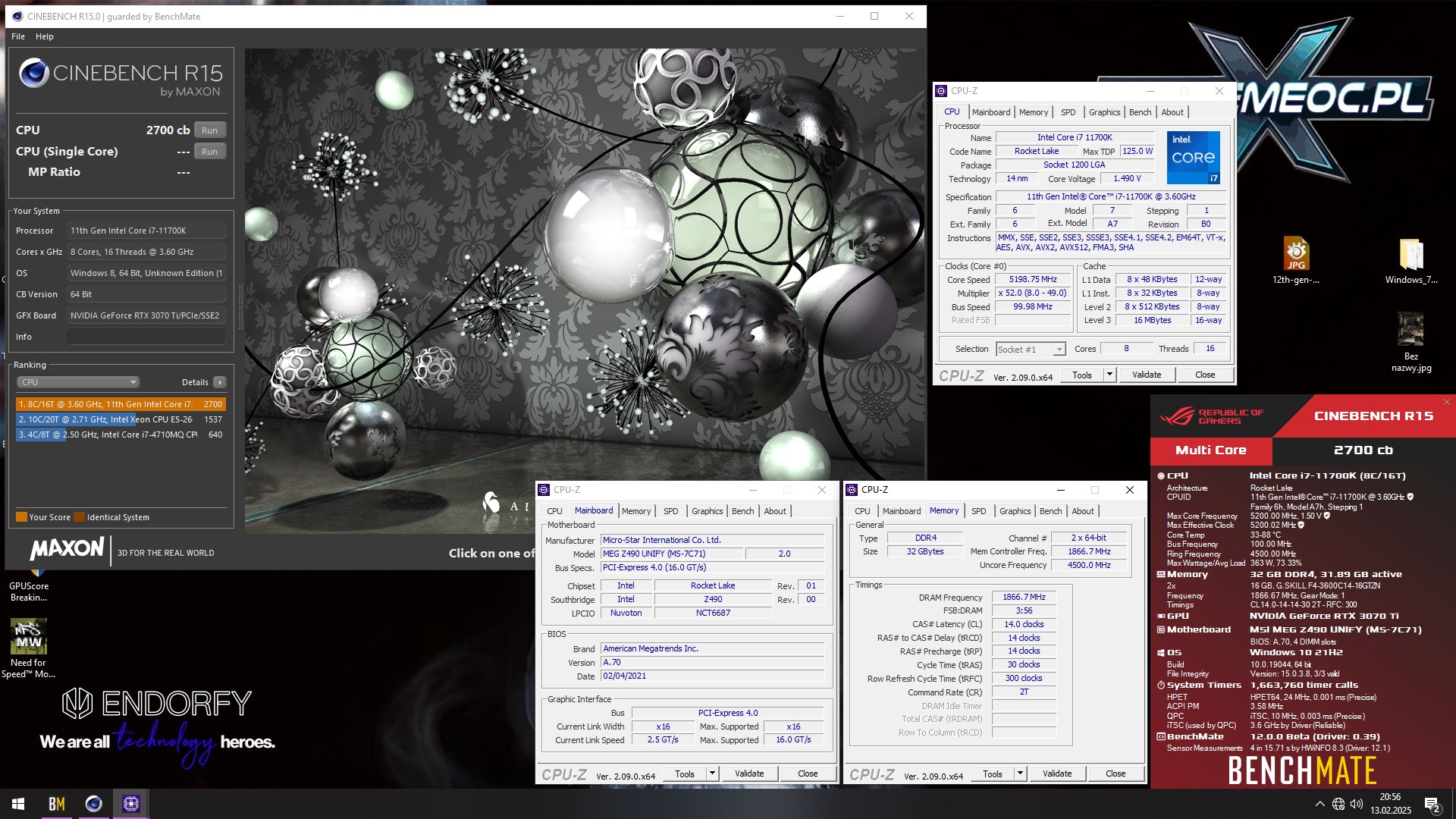Switch to CPU tab in Memory CPU-Z window
1456x819 pixels.
click(x=863, y=511)
